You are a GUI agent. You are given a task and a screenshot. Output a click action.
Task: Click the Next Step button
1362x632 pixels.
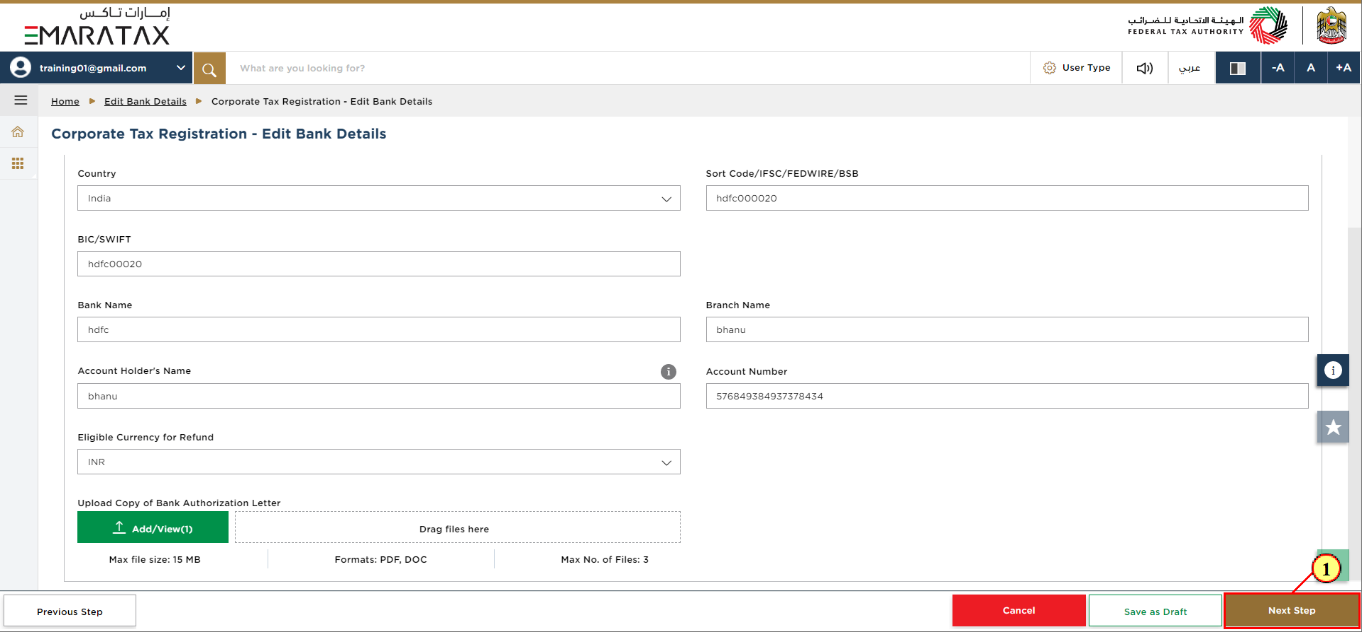[1292, 610]
